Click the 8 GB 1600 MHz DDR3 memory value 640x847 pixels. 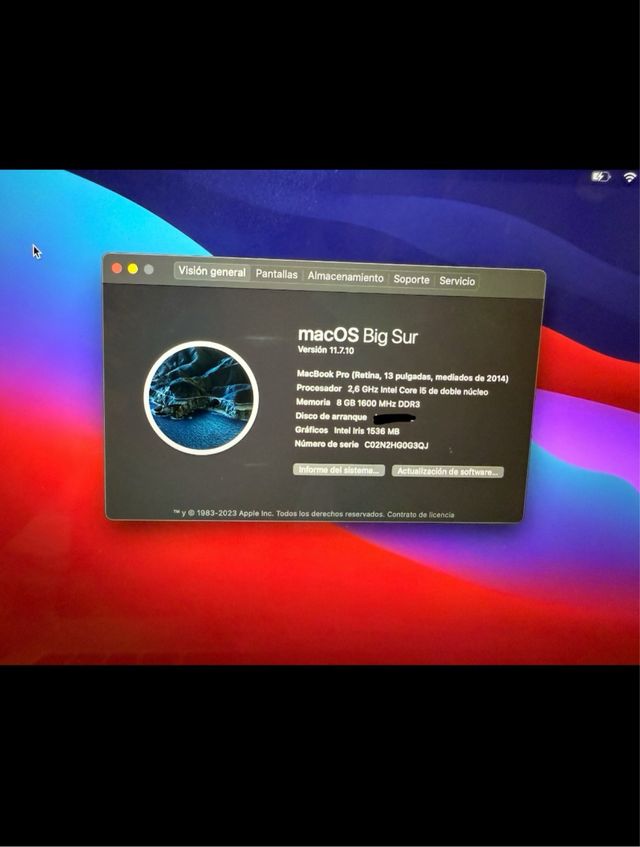point(378,404)
